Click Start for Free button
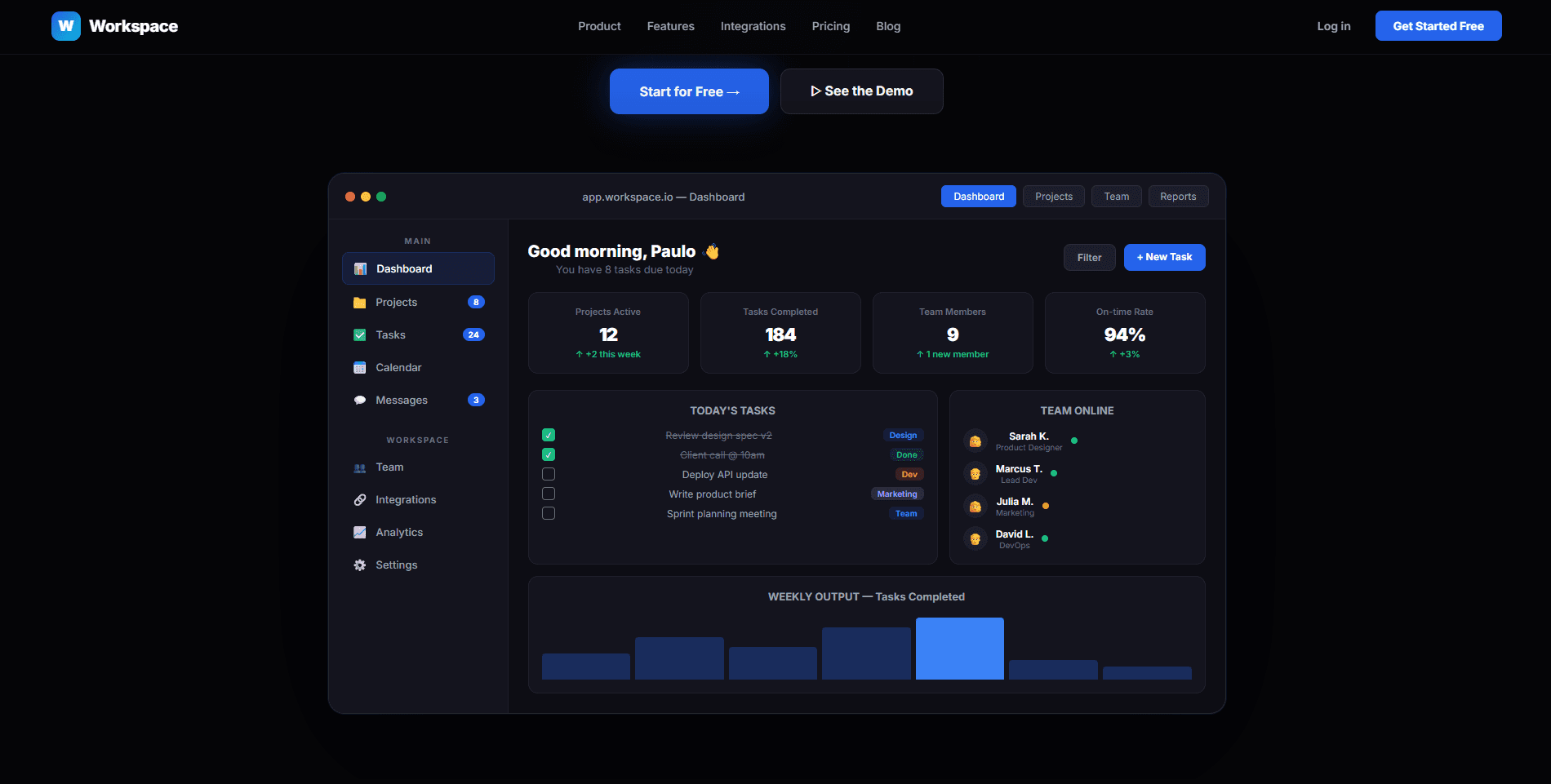1551x784 pixels. click(689, 91)
